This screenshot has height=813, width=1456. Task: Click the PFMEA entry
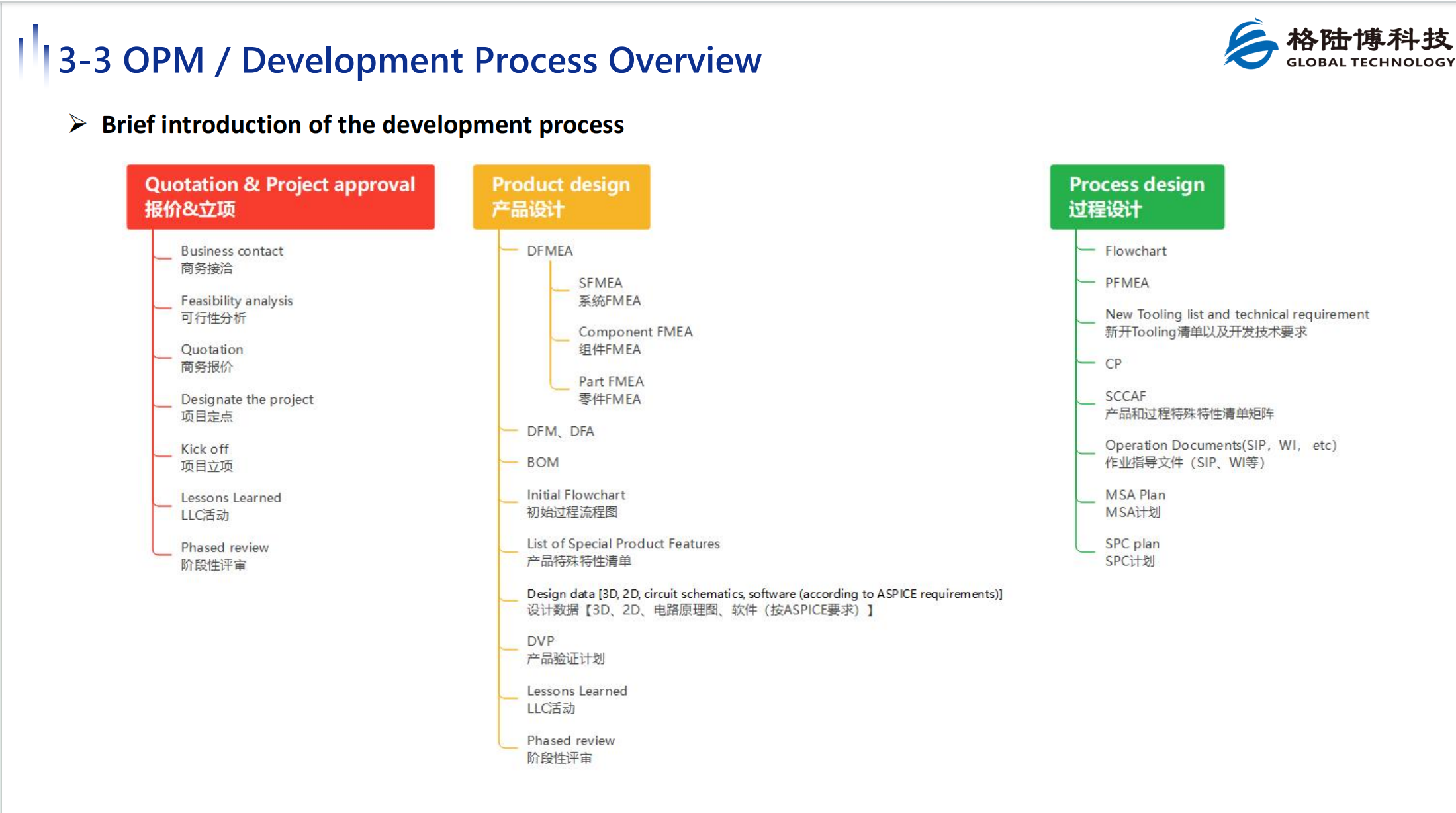[1127, 283]
